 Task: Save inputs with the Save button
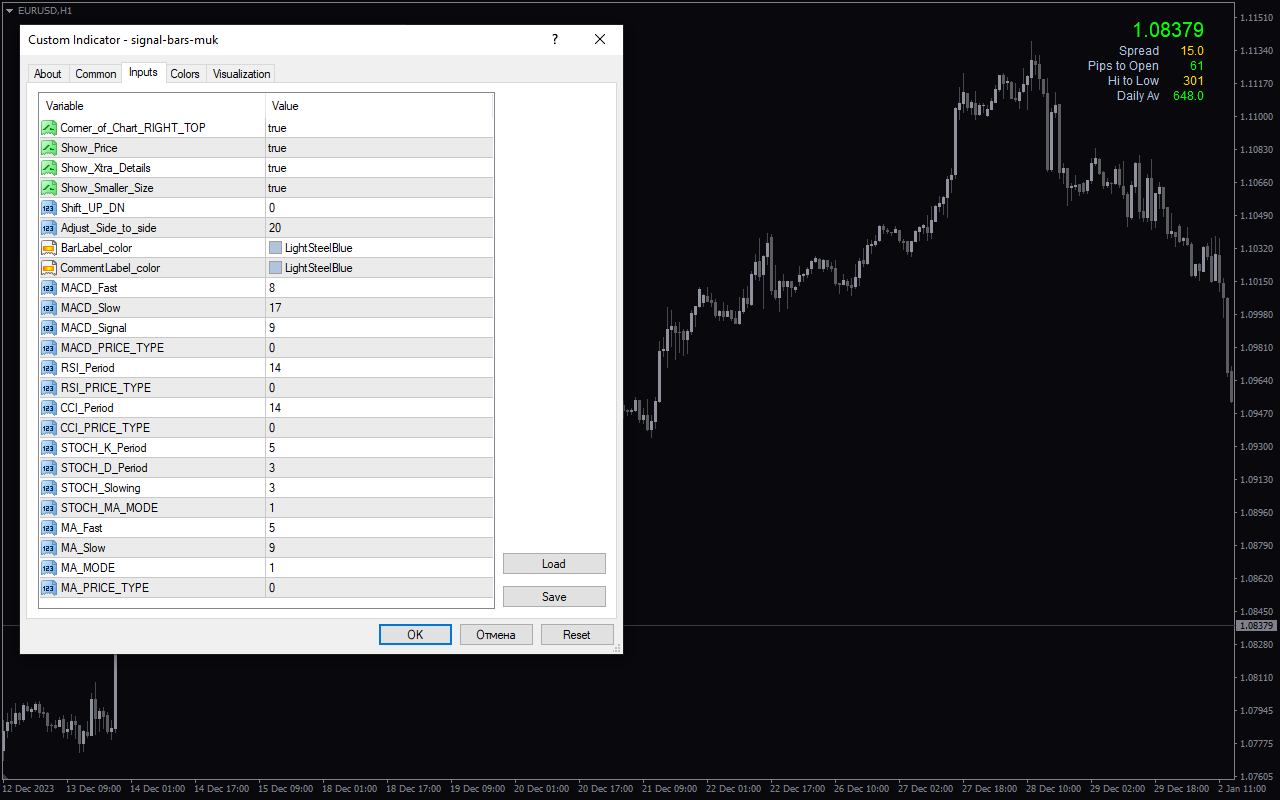[x=554, y=597]
